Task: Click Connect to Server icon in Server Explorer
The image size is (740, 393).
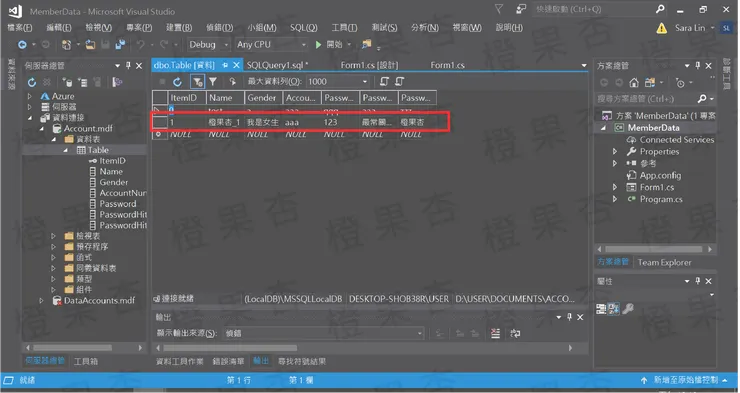Action: pyautogui.click(x=83, y=82)
